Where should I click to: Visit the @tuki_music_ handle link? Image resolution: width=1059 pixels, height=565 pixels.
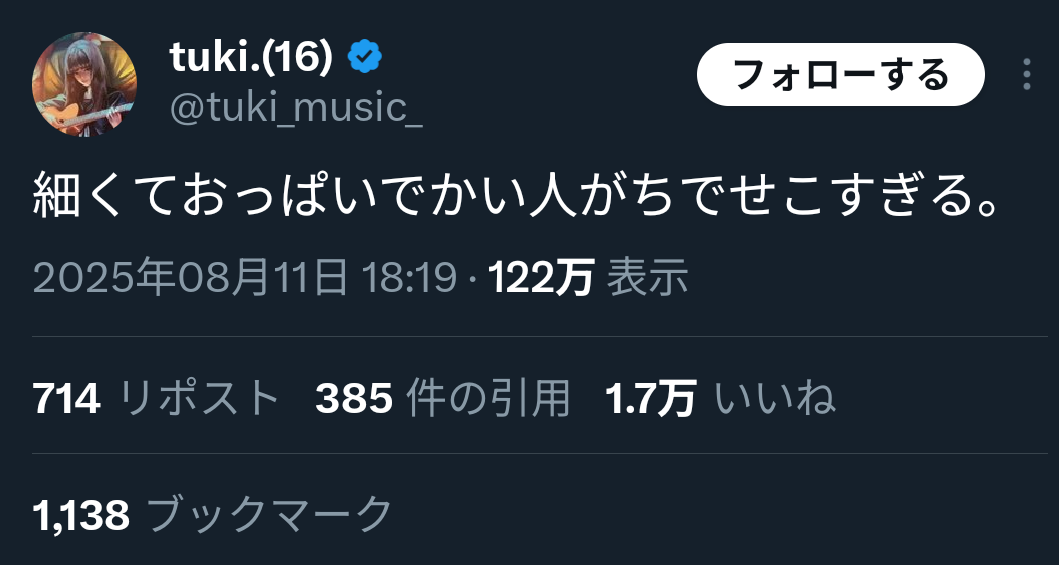pyautogui.click(x=296, y=109)
